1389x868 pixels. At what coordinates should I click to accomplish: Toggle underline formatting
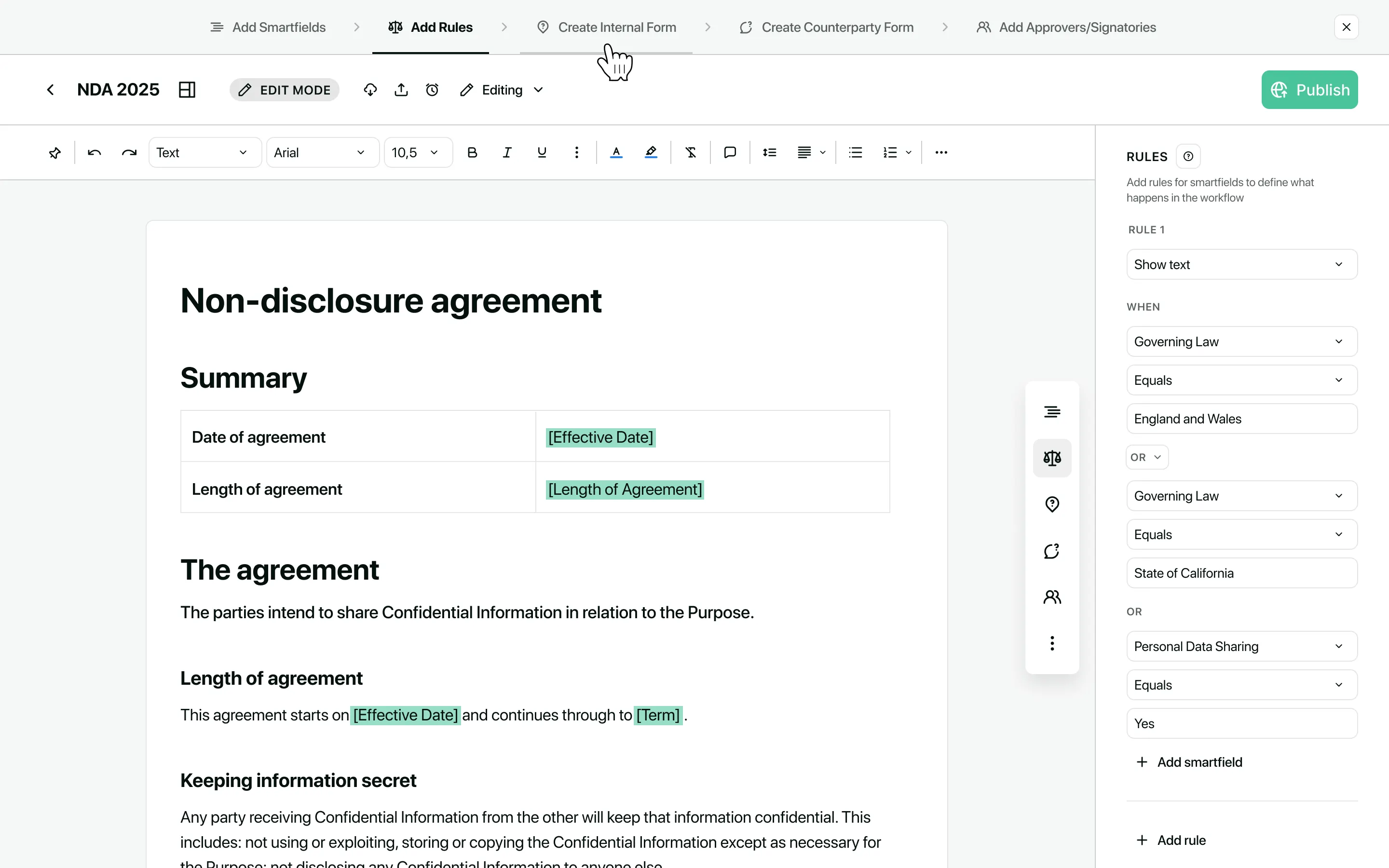point(541,153)
